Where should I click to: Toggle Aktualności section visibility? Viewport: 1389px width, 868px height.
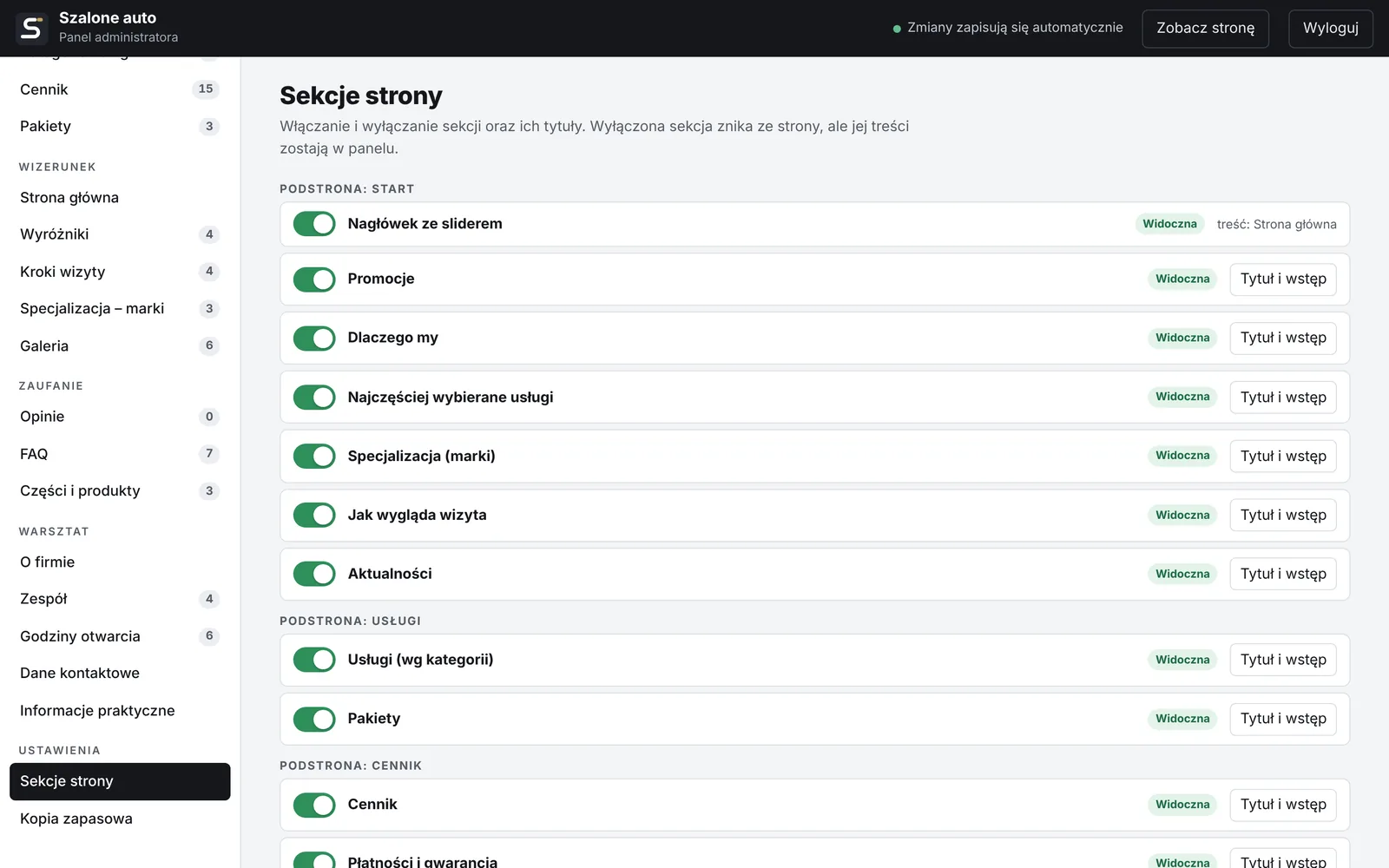point(314,574)
